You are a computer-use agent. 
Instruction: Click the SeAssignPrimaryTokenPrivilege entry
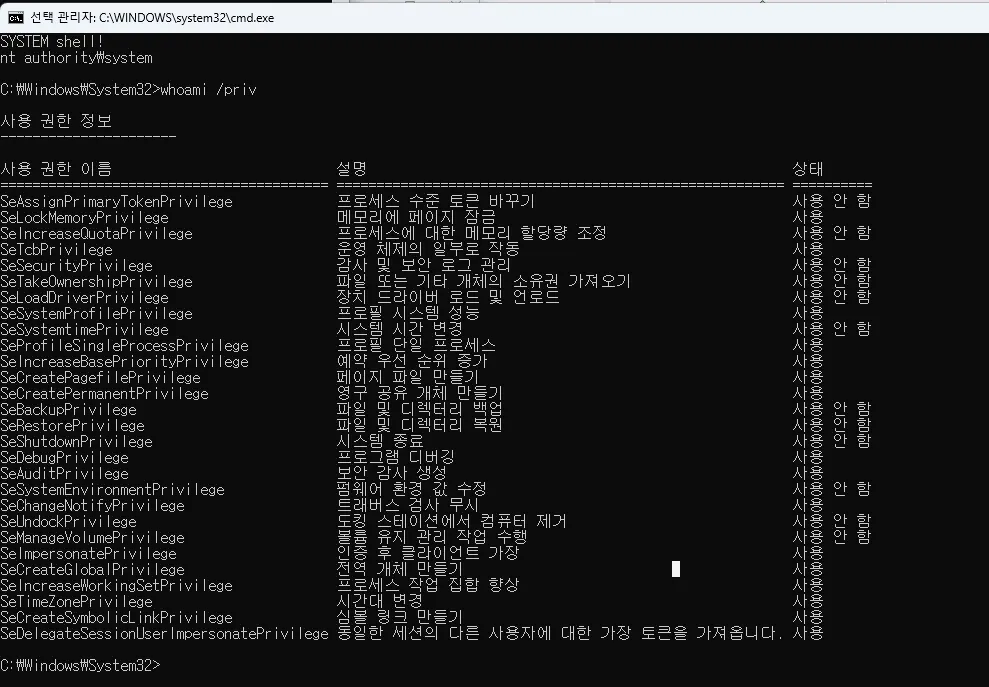[116, 201]
